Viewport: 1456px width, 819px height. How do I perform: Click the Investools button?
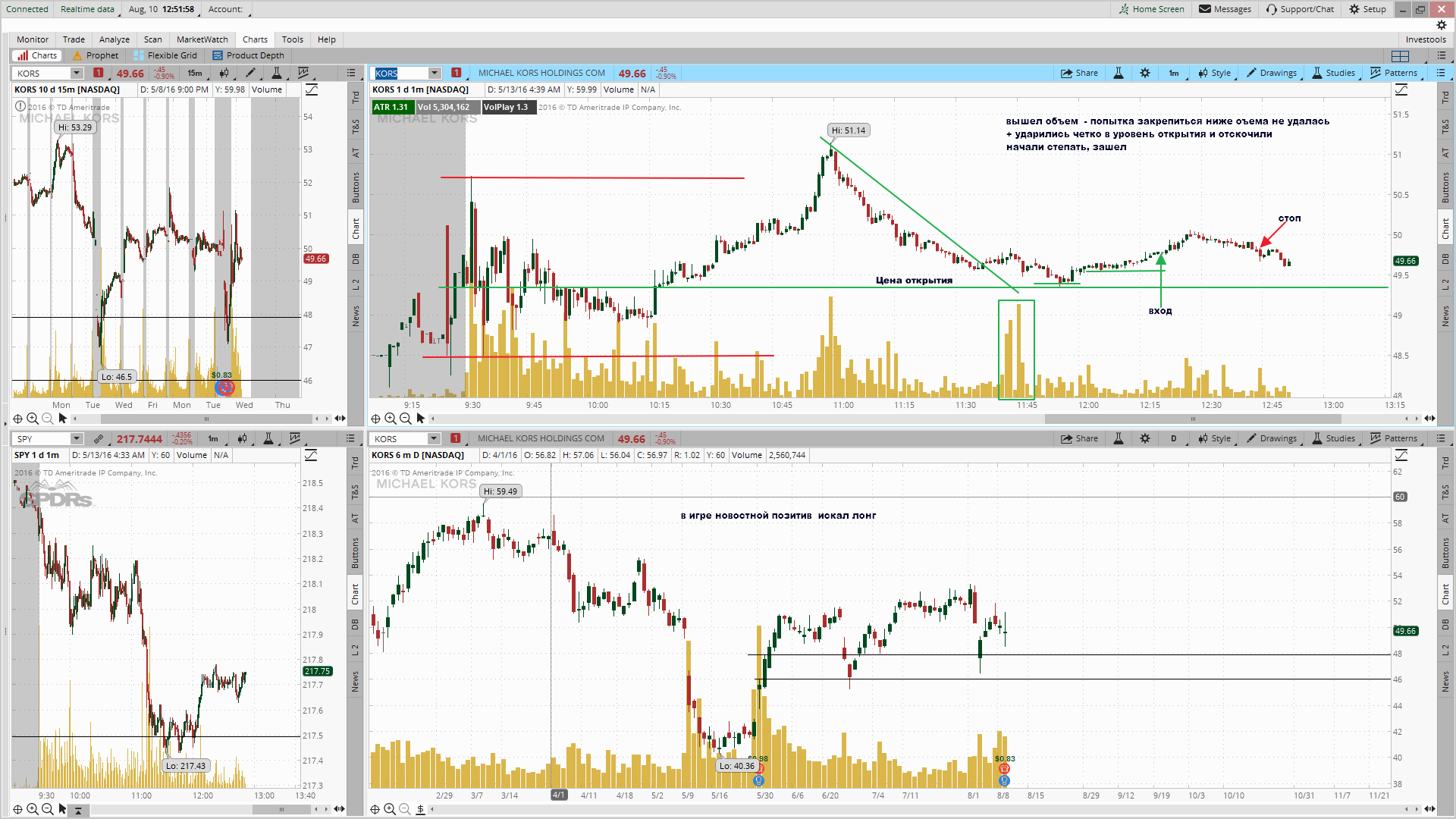pyautogui.click(x=1426, y=39)
